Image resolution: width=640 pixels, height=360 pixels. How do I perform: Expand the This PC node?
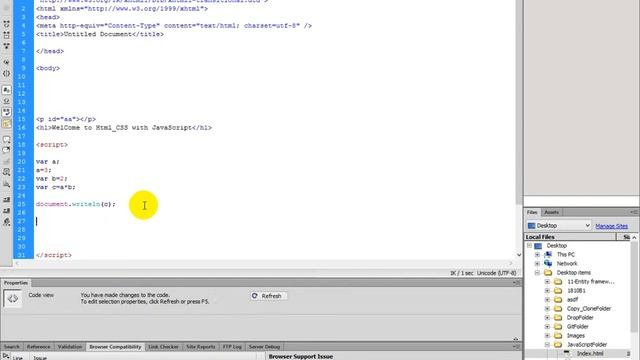(537, 255)
